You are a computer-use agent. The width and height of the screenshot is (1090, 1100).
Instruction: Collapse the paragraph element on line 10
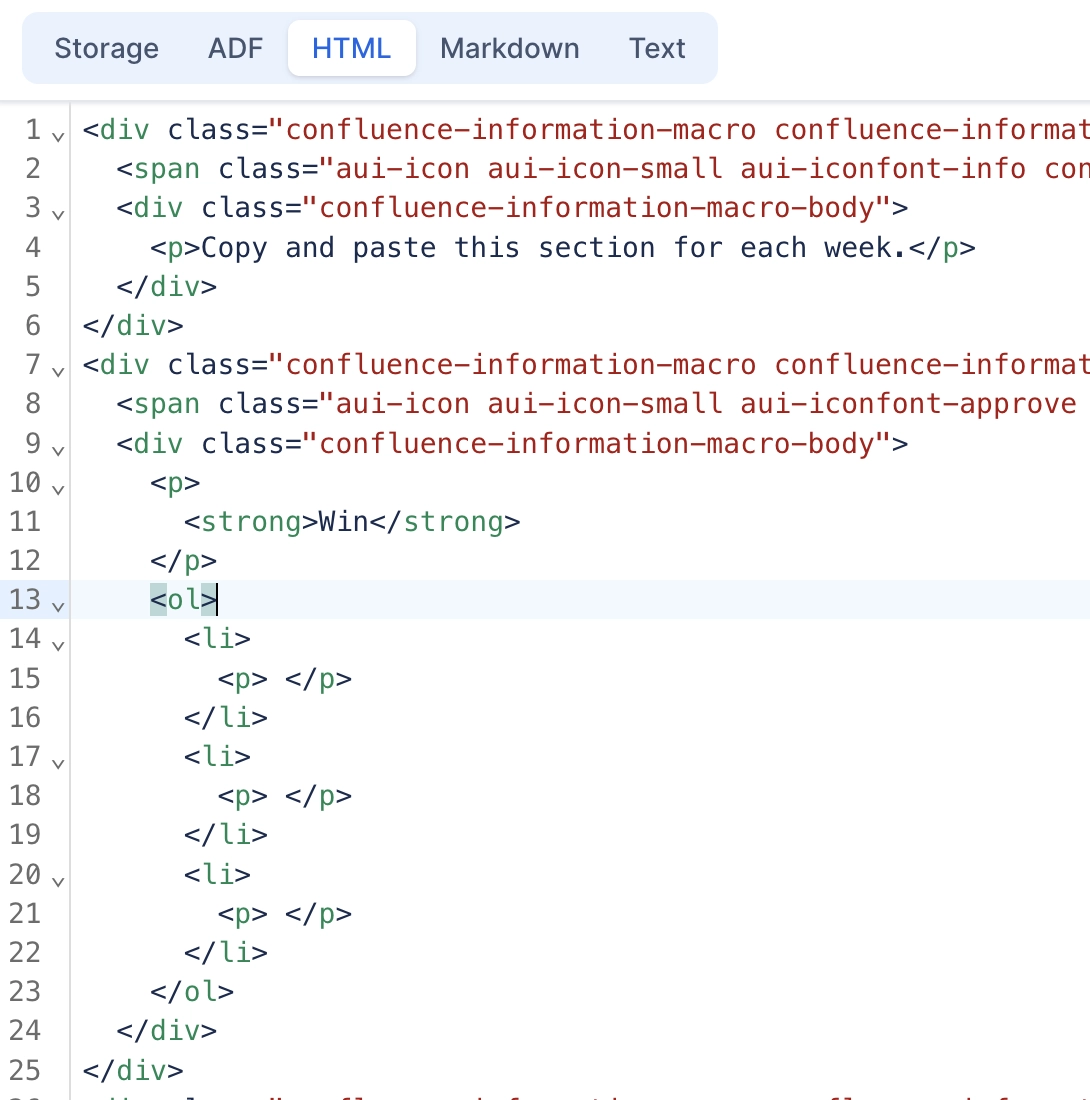58,489
